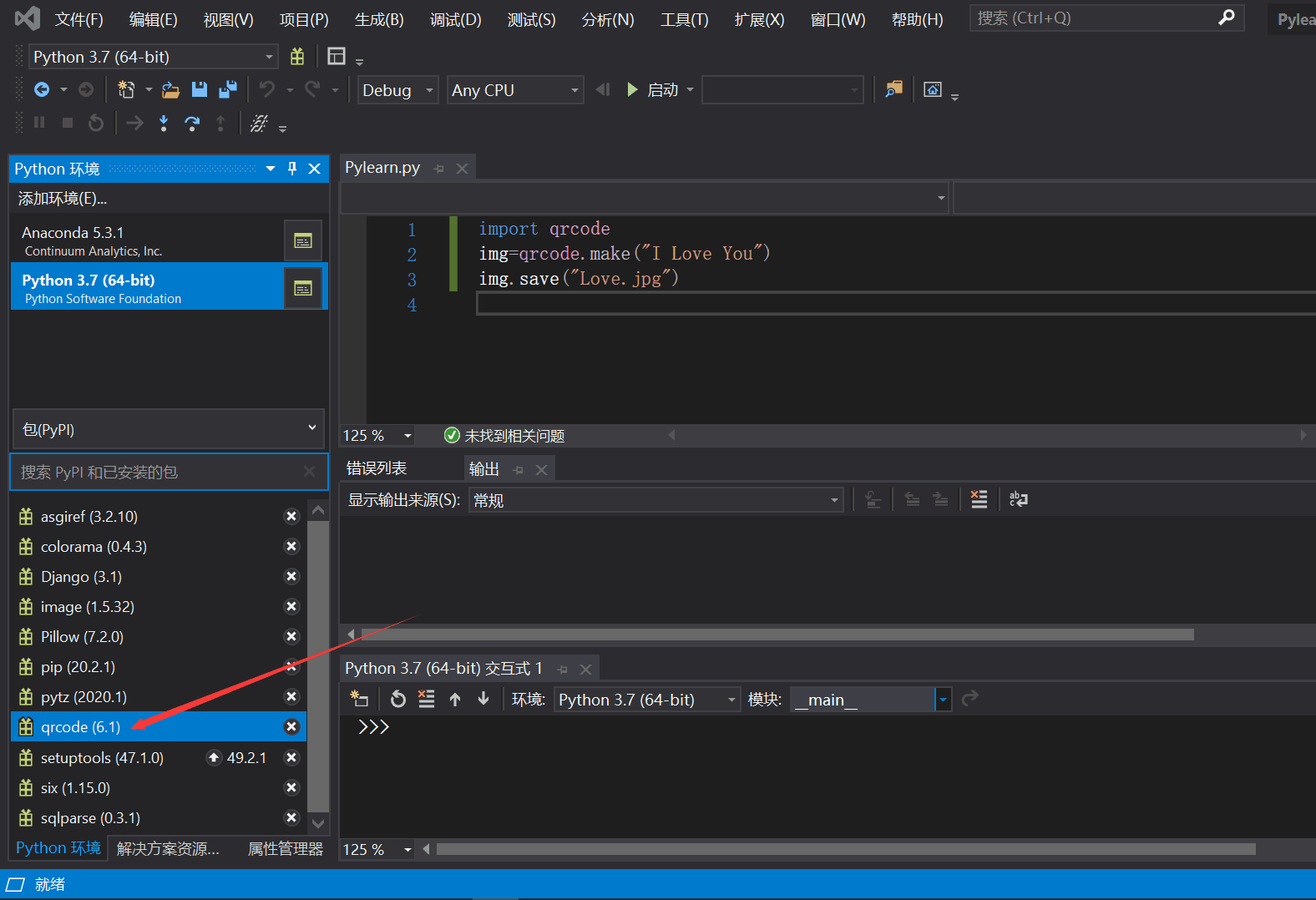
Task: Open the 工具(T) menu
Action: click(x=684, y=19)
